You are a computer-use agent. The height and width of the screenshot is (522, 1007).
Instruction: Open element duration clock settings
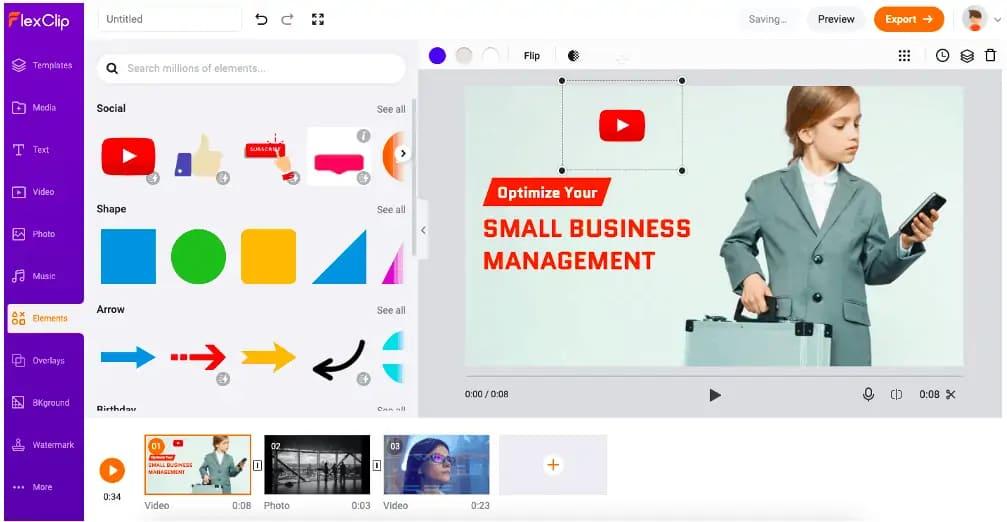(942, 56)
